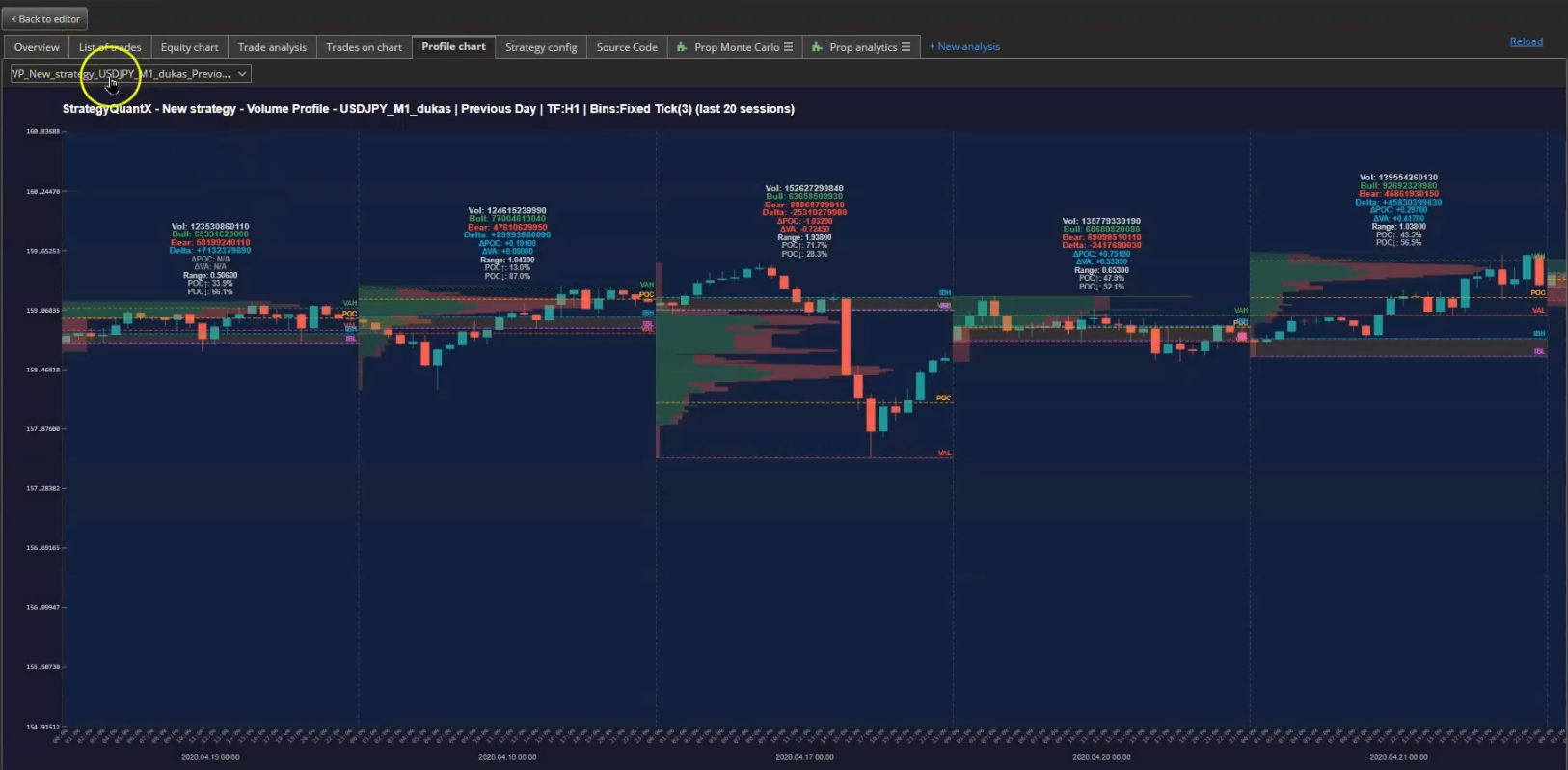Click the 157.87600 price axis label
This screenshot has width=1568, height=770.
tap(42, 428)
